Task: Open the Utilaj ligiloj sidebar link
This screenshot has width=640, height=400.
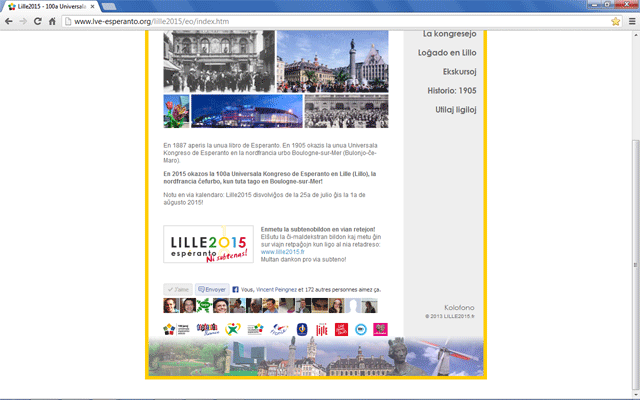Action: coord(456,109)
